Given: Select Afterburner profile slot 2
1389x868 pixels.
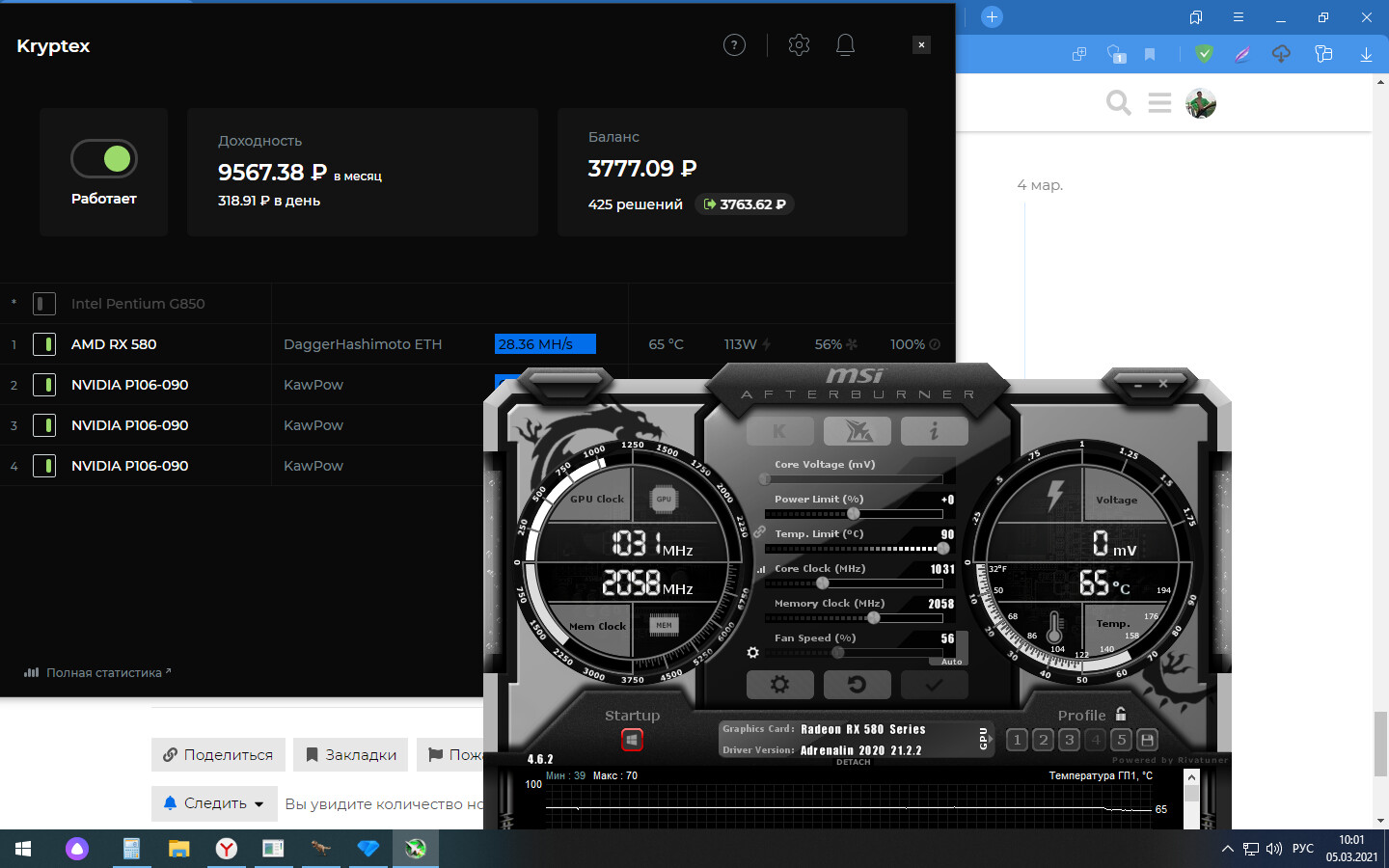Looking at the screenshot, I should pos(1043,740).
